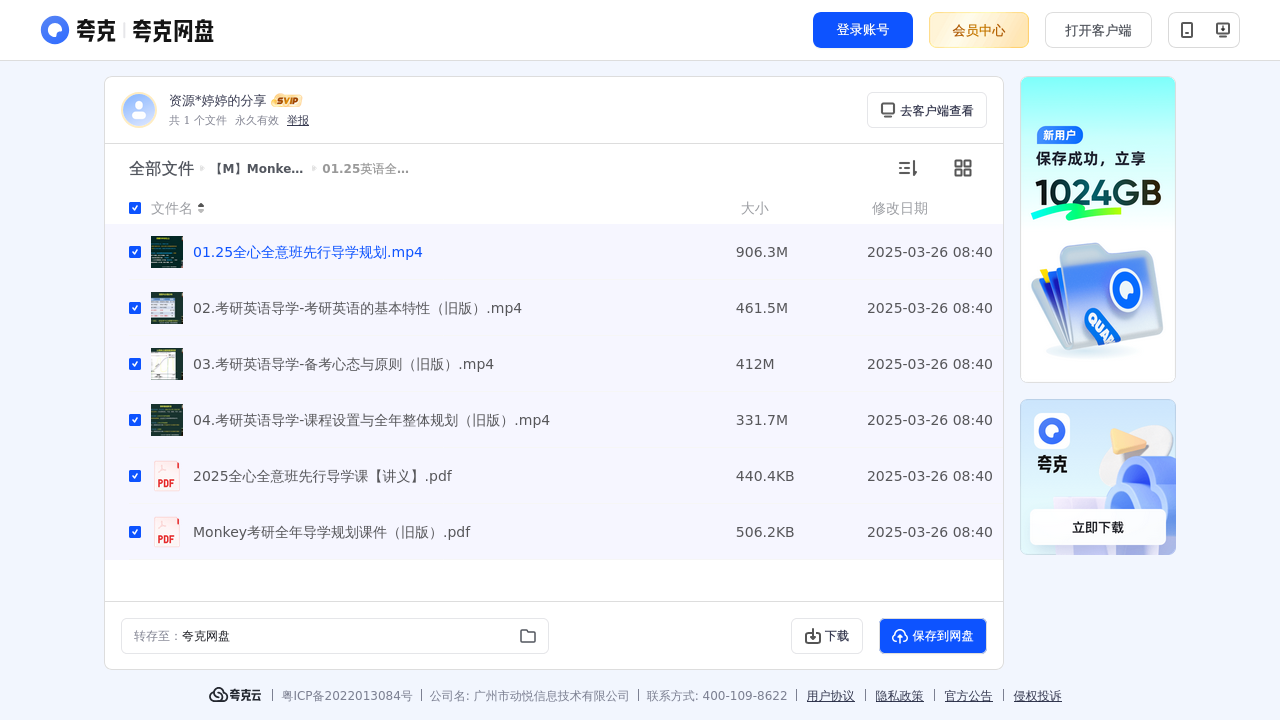Click the 修改日期 column header
Image resolution: width=1280 pixels, height=720 pixels.
pos(900,208)
